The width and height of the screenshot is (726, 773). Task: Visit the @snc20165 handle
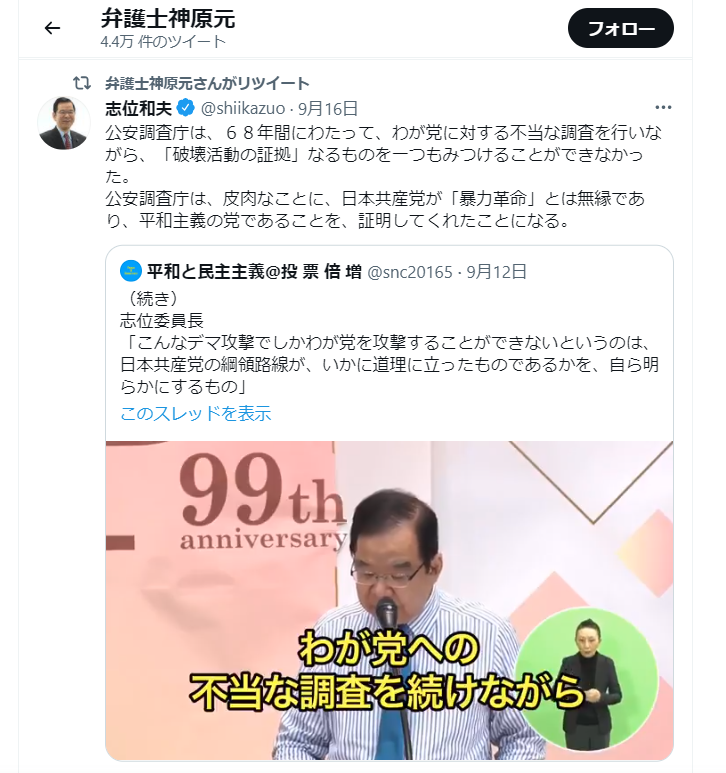point(410,272)
